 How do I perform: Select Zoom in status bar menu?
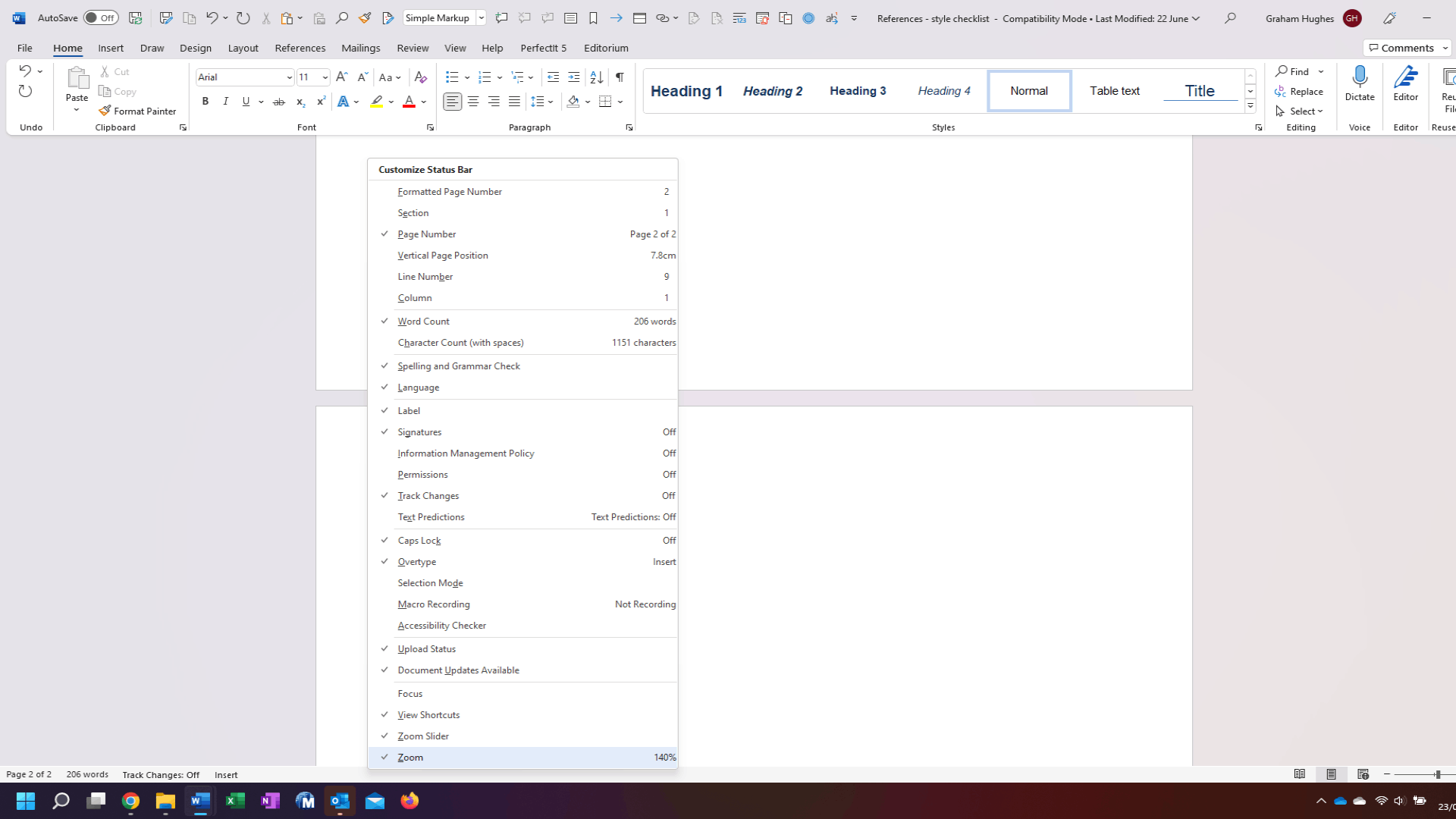click(522, 758)
